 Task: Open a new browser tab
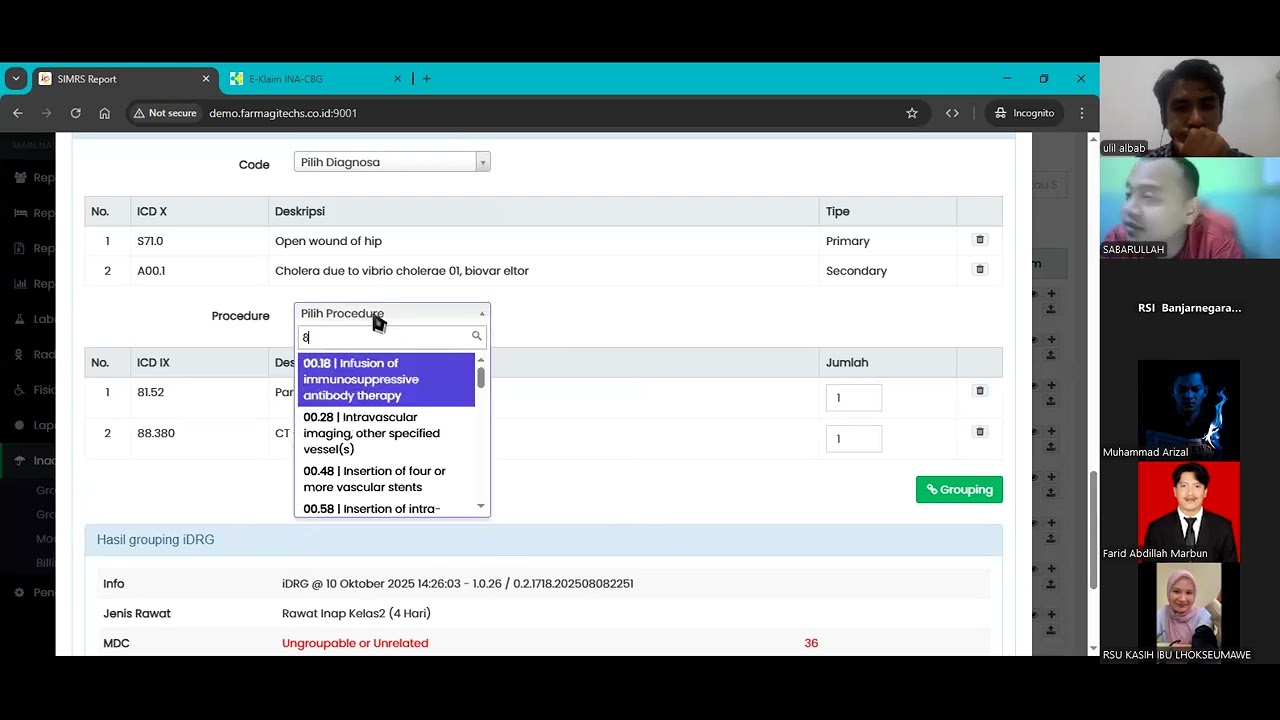(426, 79)
